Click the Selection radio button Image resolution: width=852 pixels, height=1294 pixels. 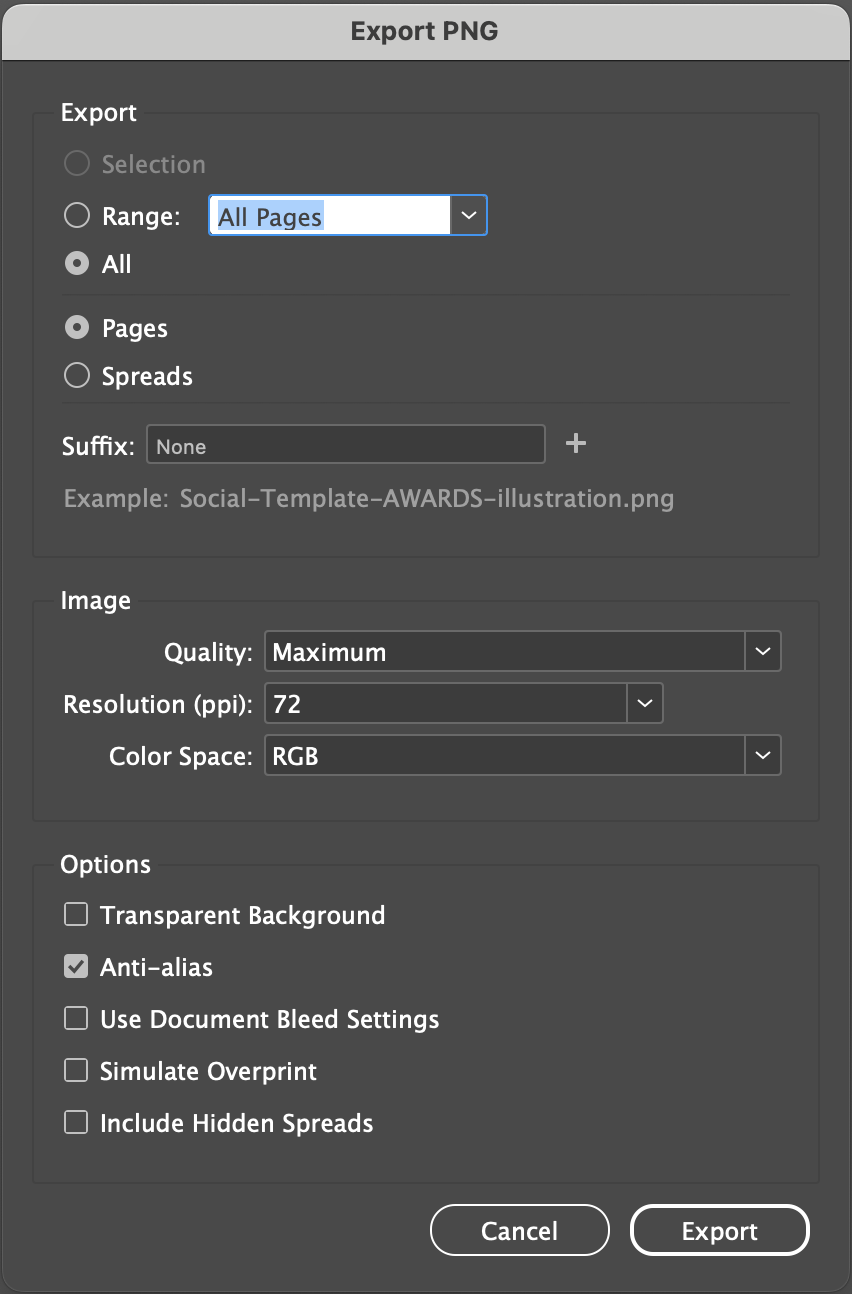pos(77,164)
